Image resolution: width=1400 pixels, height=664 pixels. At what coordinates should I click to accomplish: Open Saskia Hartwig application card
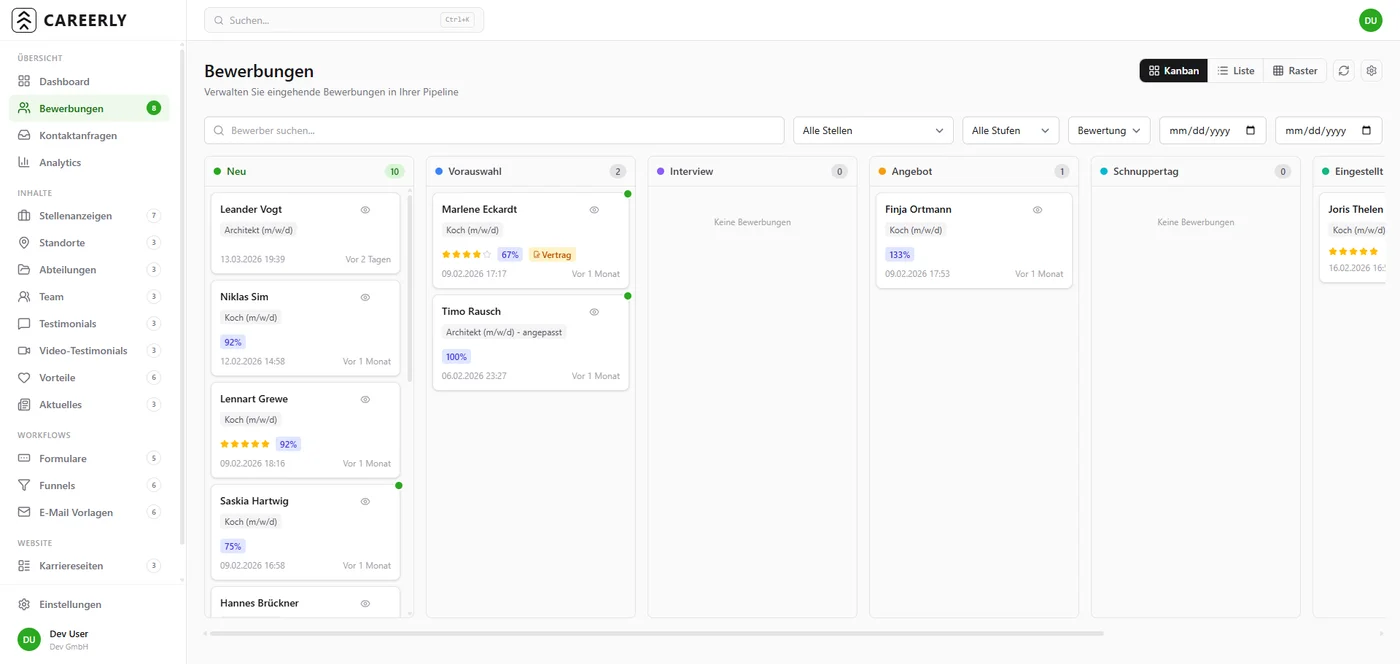[x=305, y=532]
